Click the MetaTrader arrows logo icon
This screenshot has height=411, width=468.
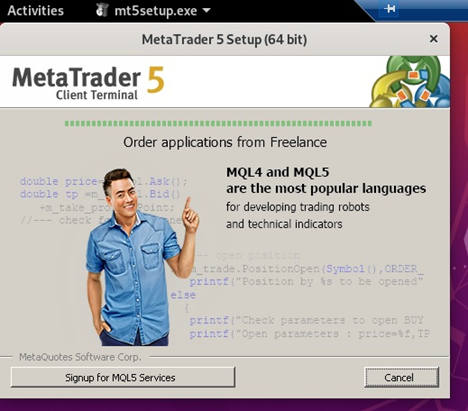(410, 82)
